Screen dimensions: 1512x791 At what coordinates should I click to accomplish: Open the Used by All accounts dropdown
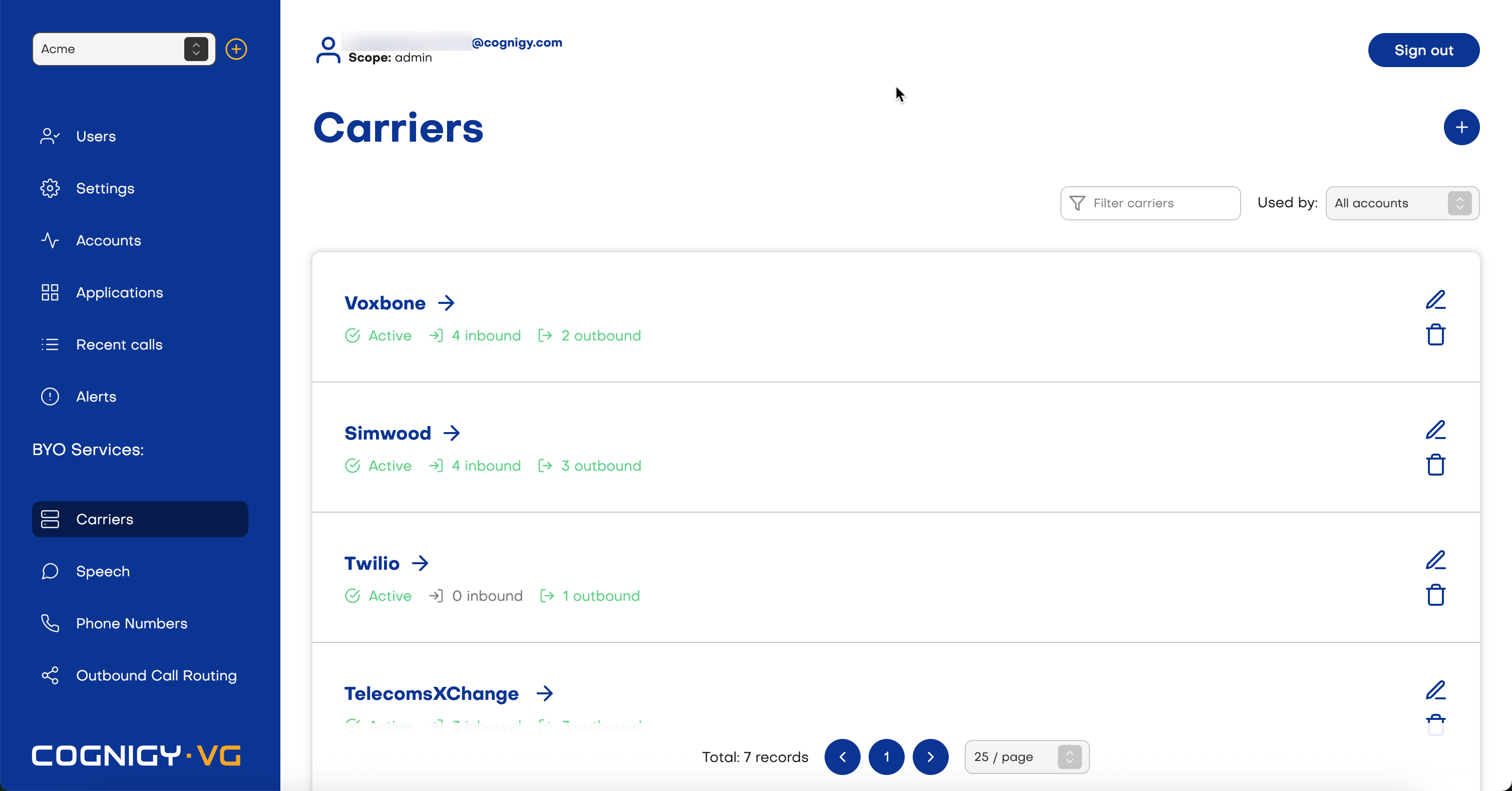pyautogui.click(x=1402, y=203)
